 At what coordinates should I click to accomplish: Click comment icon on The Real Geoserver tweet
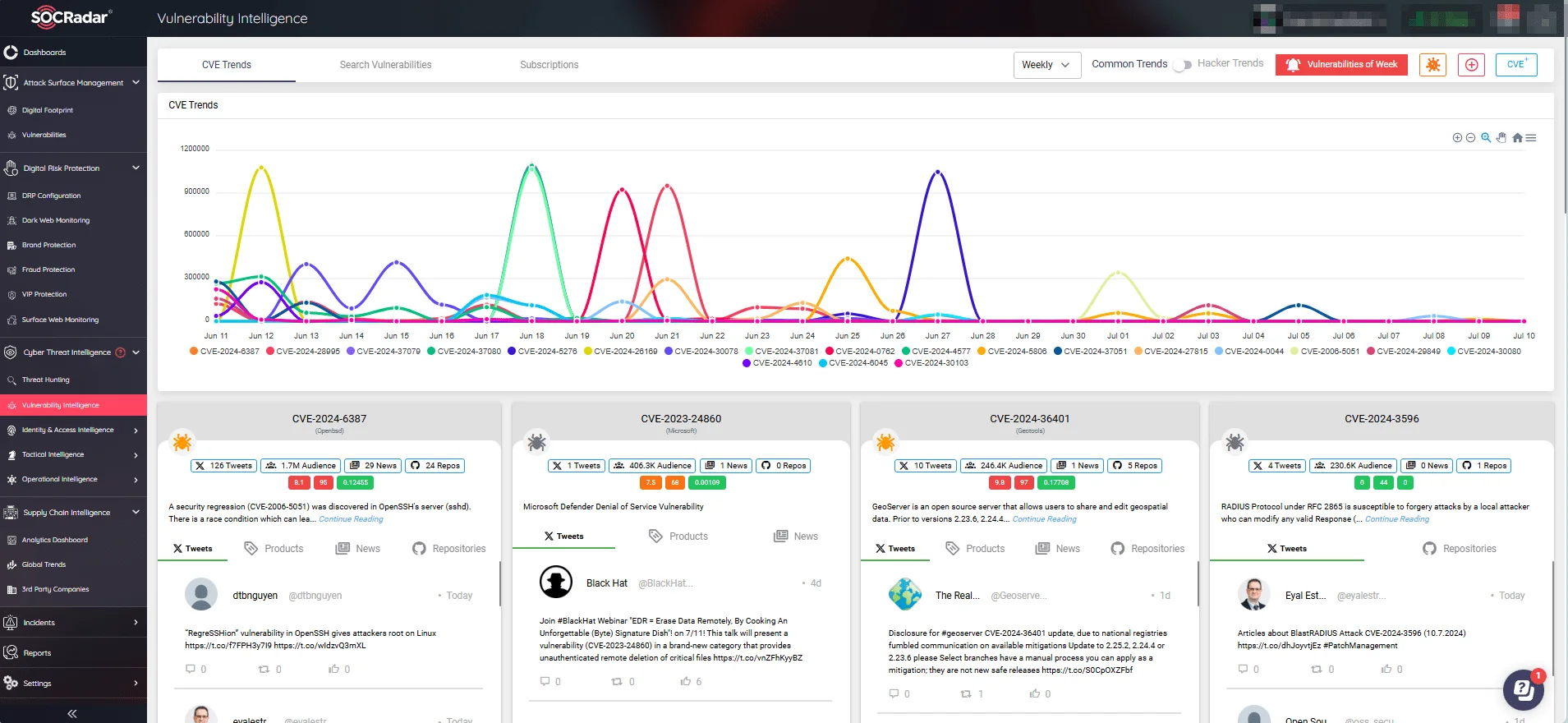894,693
